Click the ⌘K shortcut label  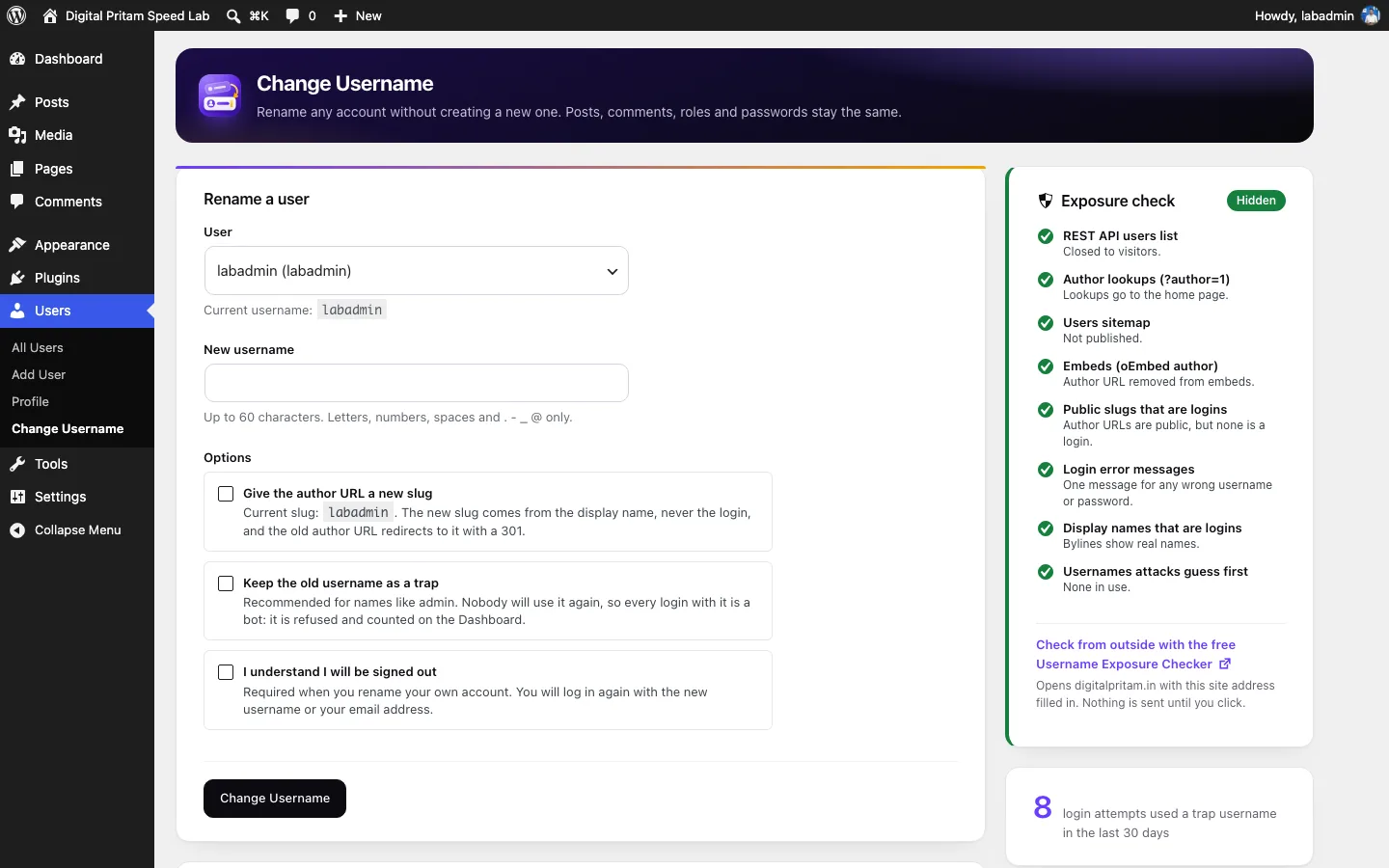point(259,15)
